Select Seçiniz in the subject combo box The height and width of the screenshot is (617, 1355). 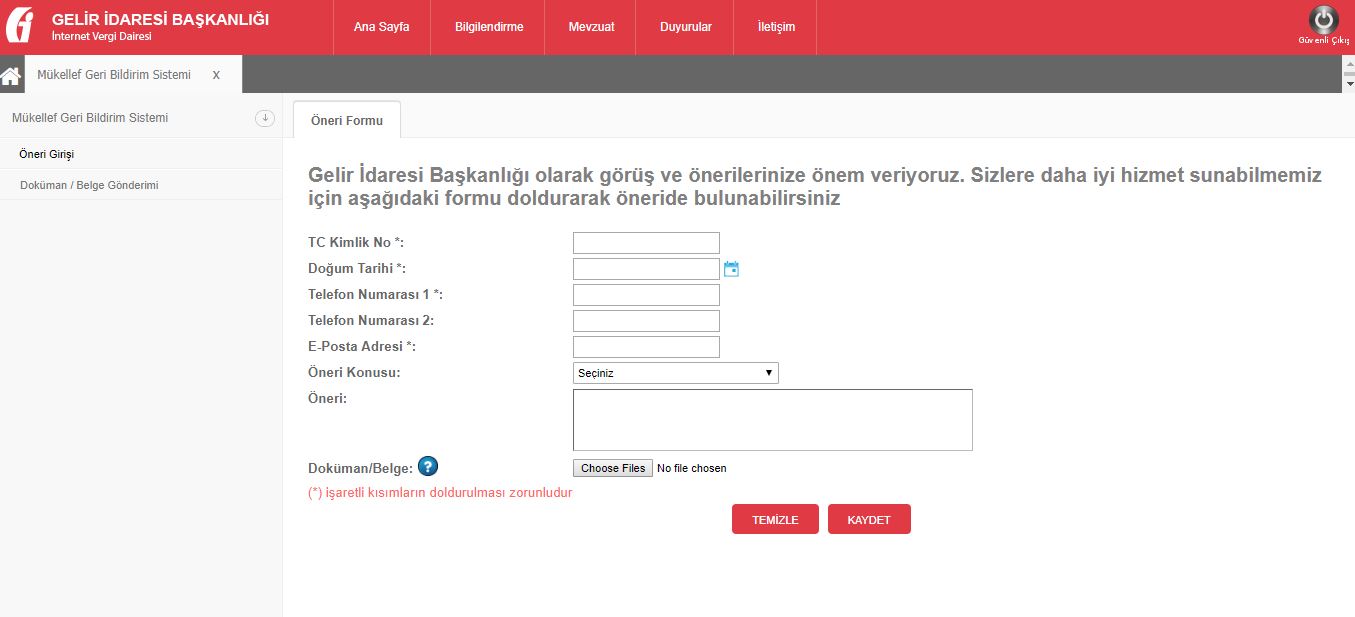675,372
